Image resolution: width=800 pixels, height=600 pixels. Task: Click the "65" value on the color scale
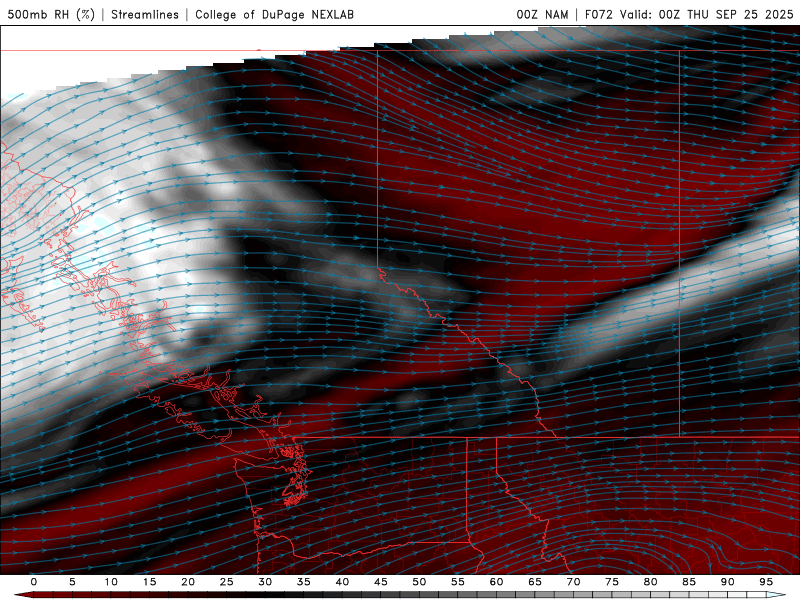point(534,582)
